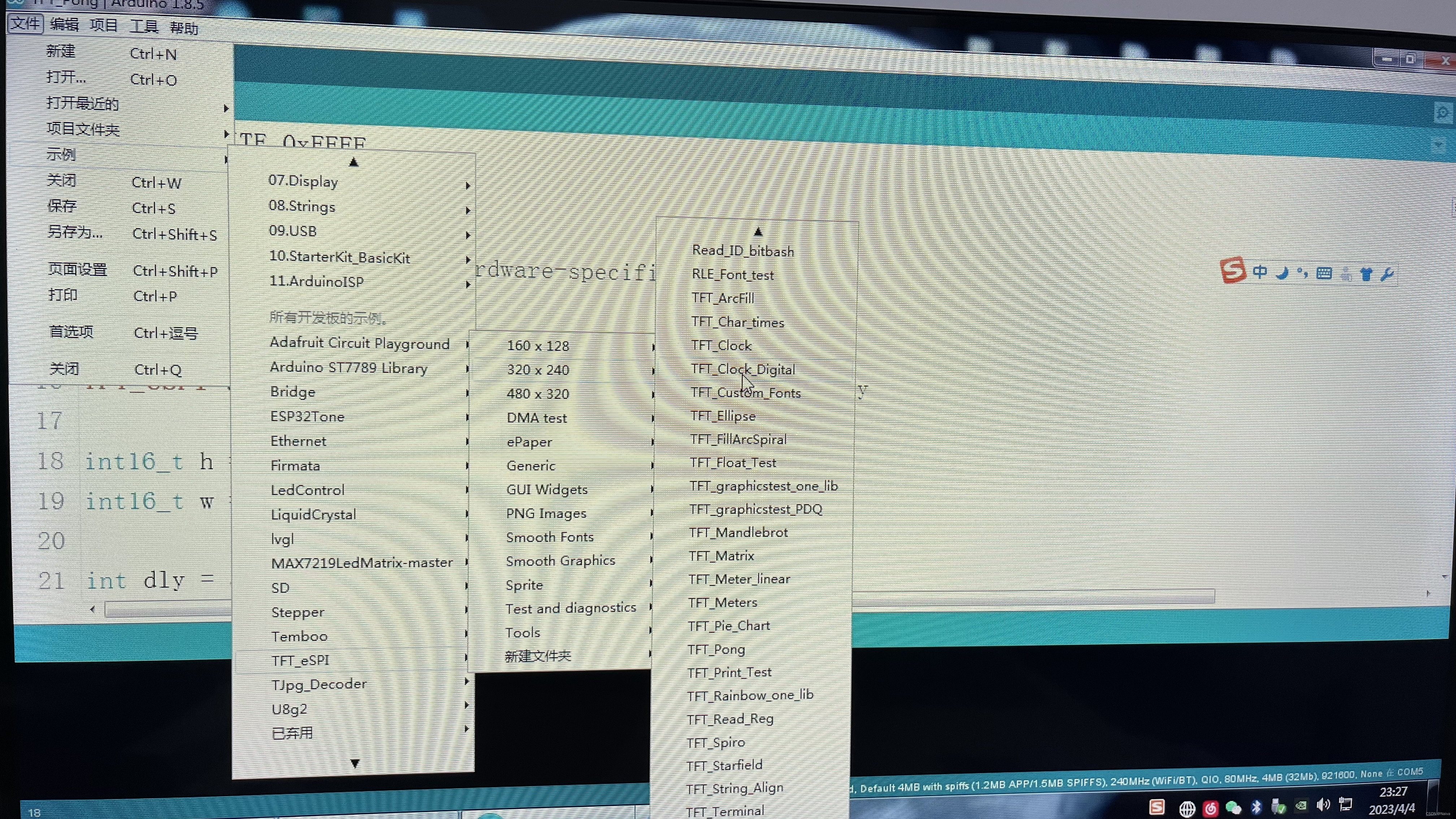Open the TFT_Clock_Digital example
Screen dimensions: 1456x819
tap(743, 369)
